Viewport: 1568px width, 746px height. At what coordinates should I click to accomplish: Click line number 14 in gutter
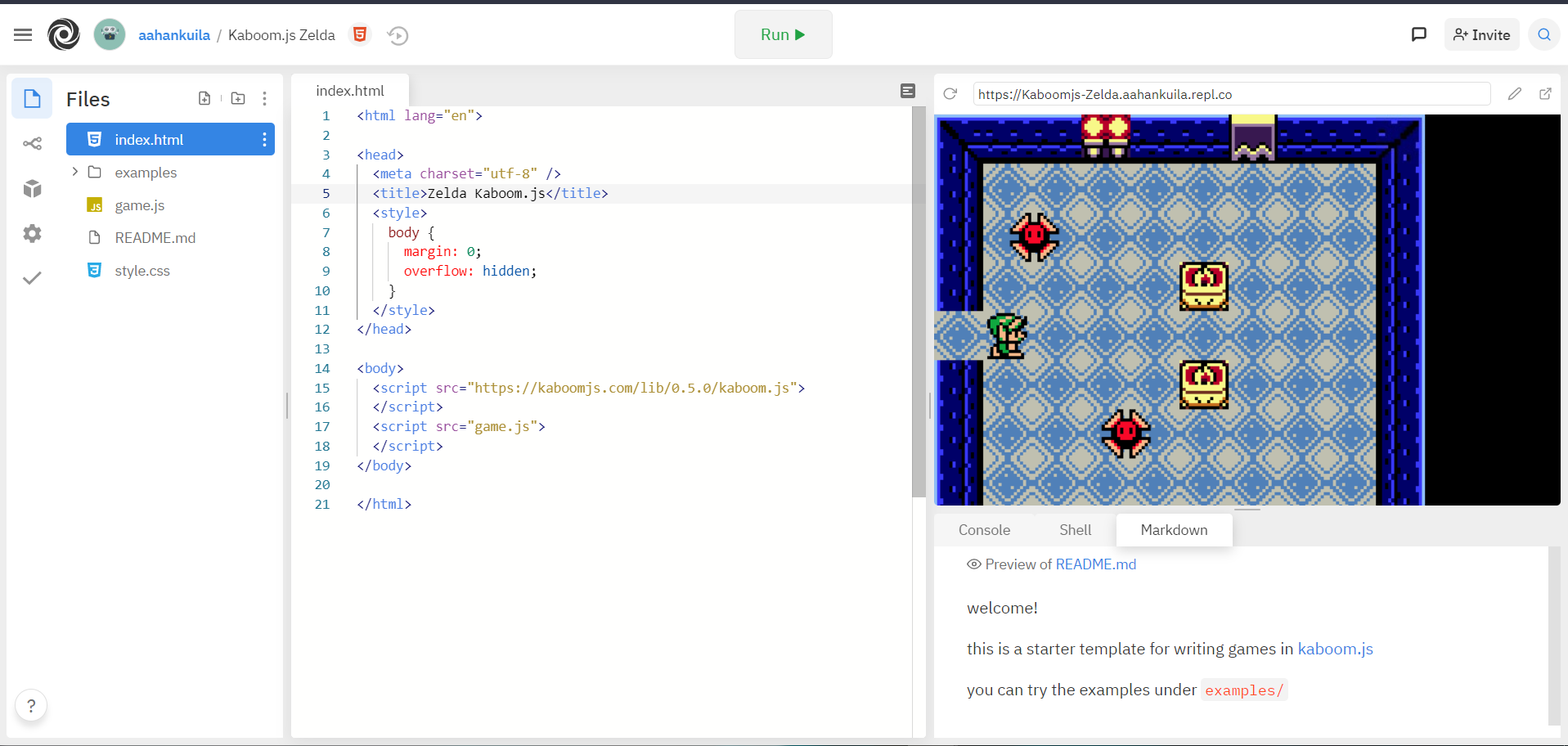tap(322, 369)
